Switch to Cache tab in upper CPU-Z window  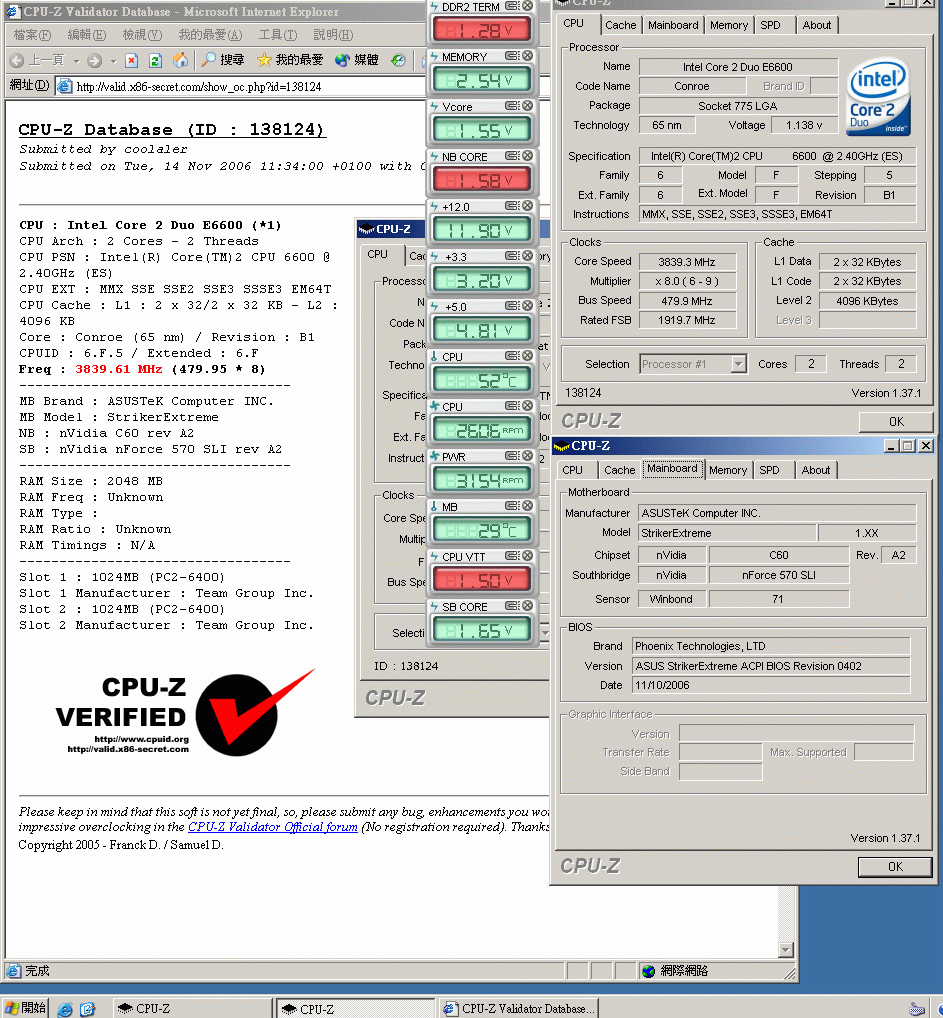620,25
